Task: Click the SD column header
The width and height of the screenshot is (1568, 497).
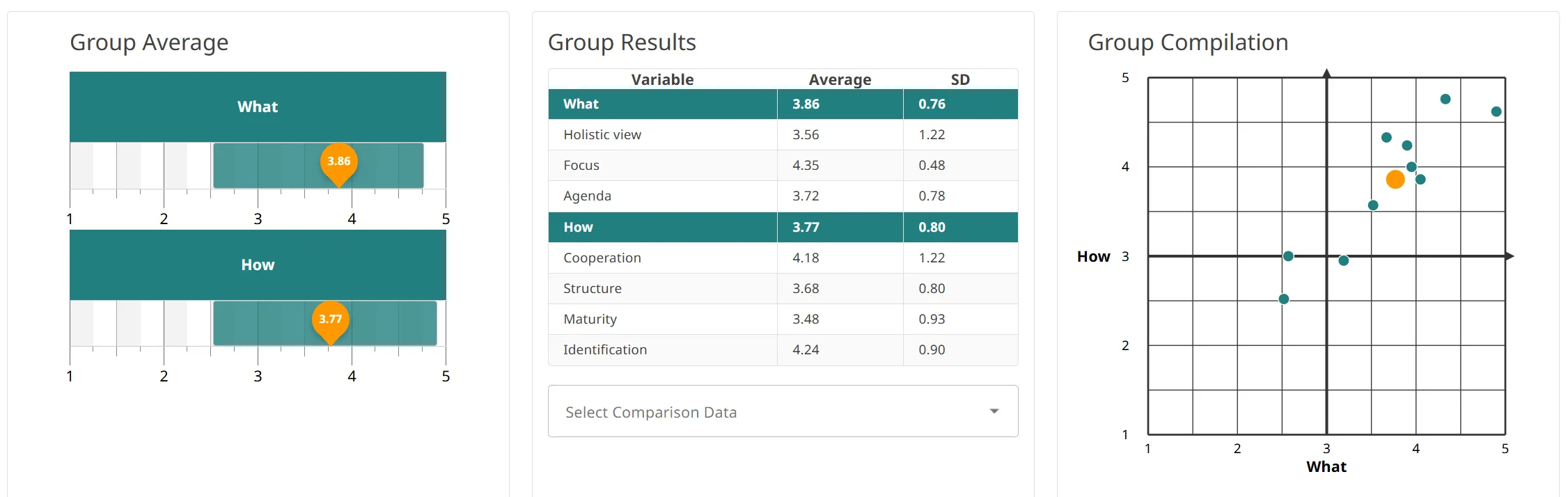Action: [960, 79]
